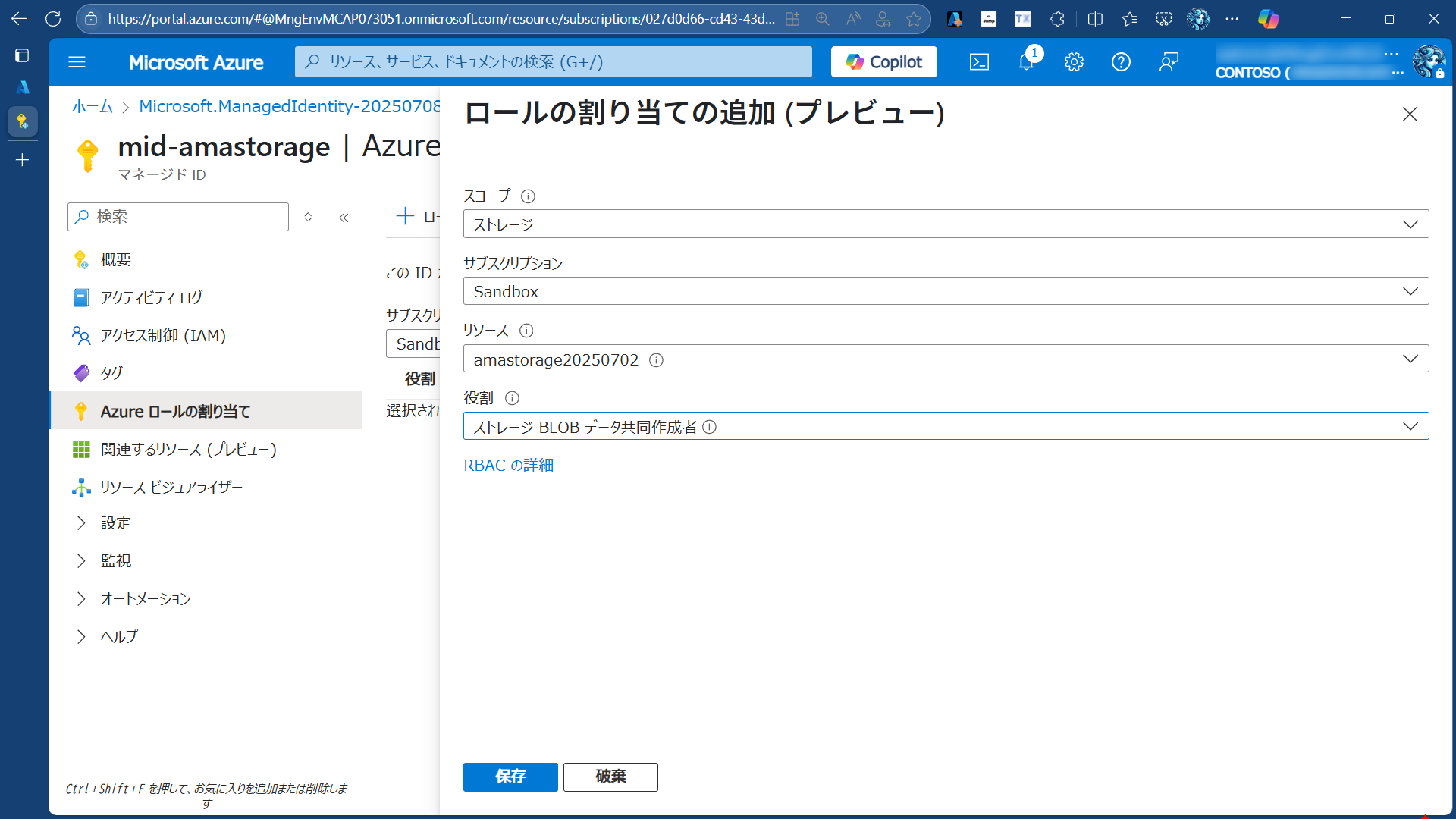
Task: Open the subscription dropdown showing Sandbox
Action: [946, 291]
